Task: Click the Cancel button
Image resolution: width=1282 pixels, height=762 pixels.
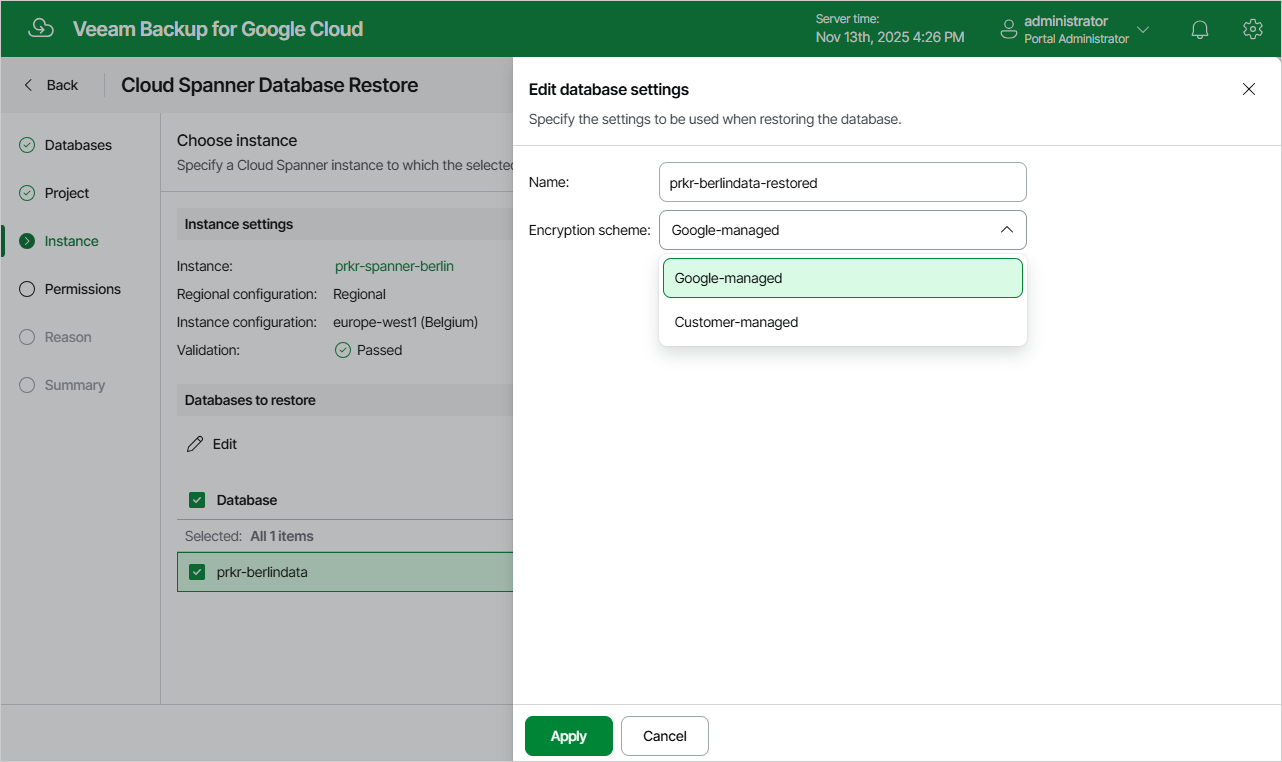Action: pyautogui.click(x=665, y=736)
